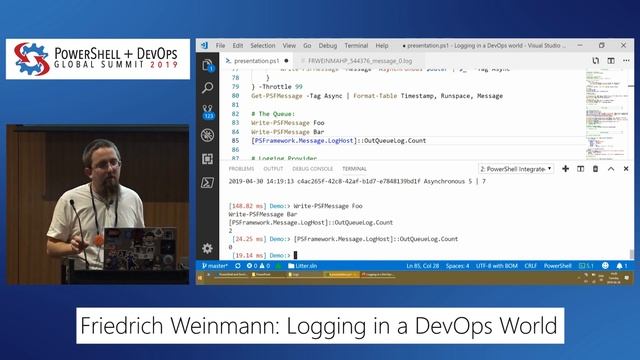
Task: Maximize the panel with the chevron up
Action: pyautogui.click(x=611, y=169)
